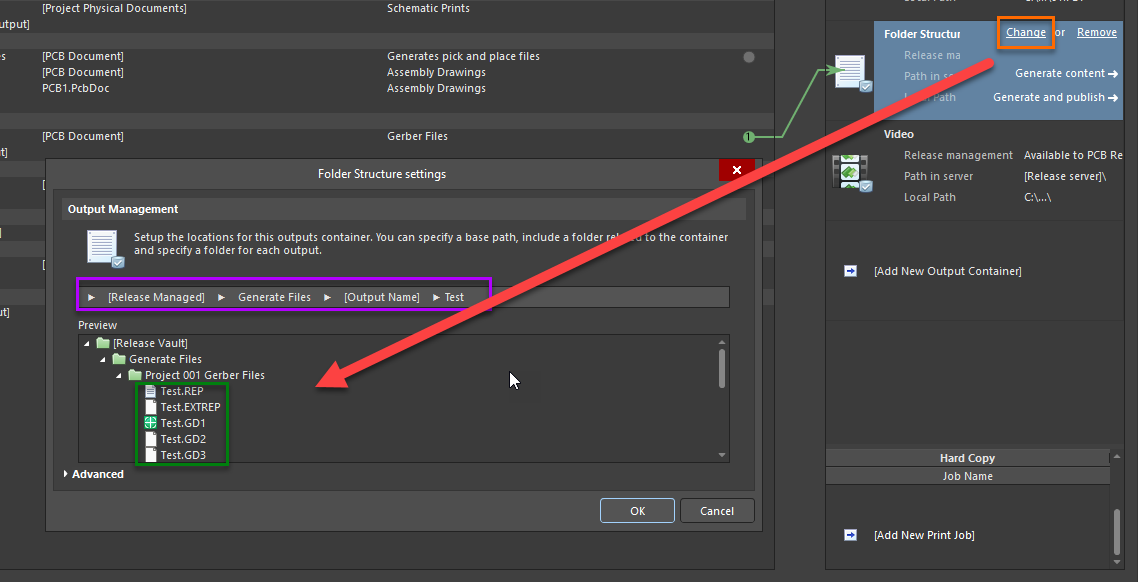Click Generate content for Folder Structure

[1066, 73]
